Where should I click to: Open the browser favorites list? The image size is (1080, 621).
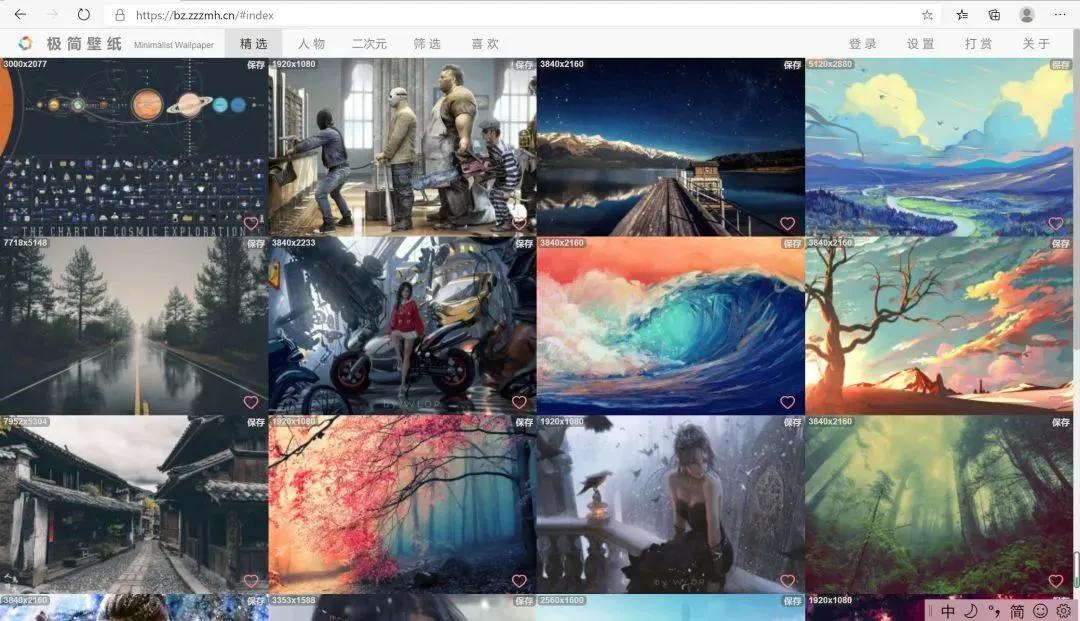point(962,14)
